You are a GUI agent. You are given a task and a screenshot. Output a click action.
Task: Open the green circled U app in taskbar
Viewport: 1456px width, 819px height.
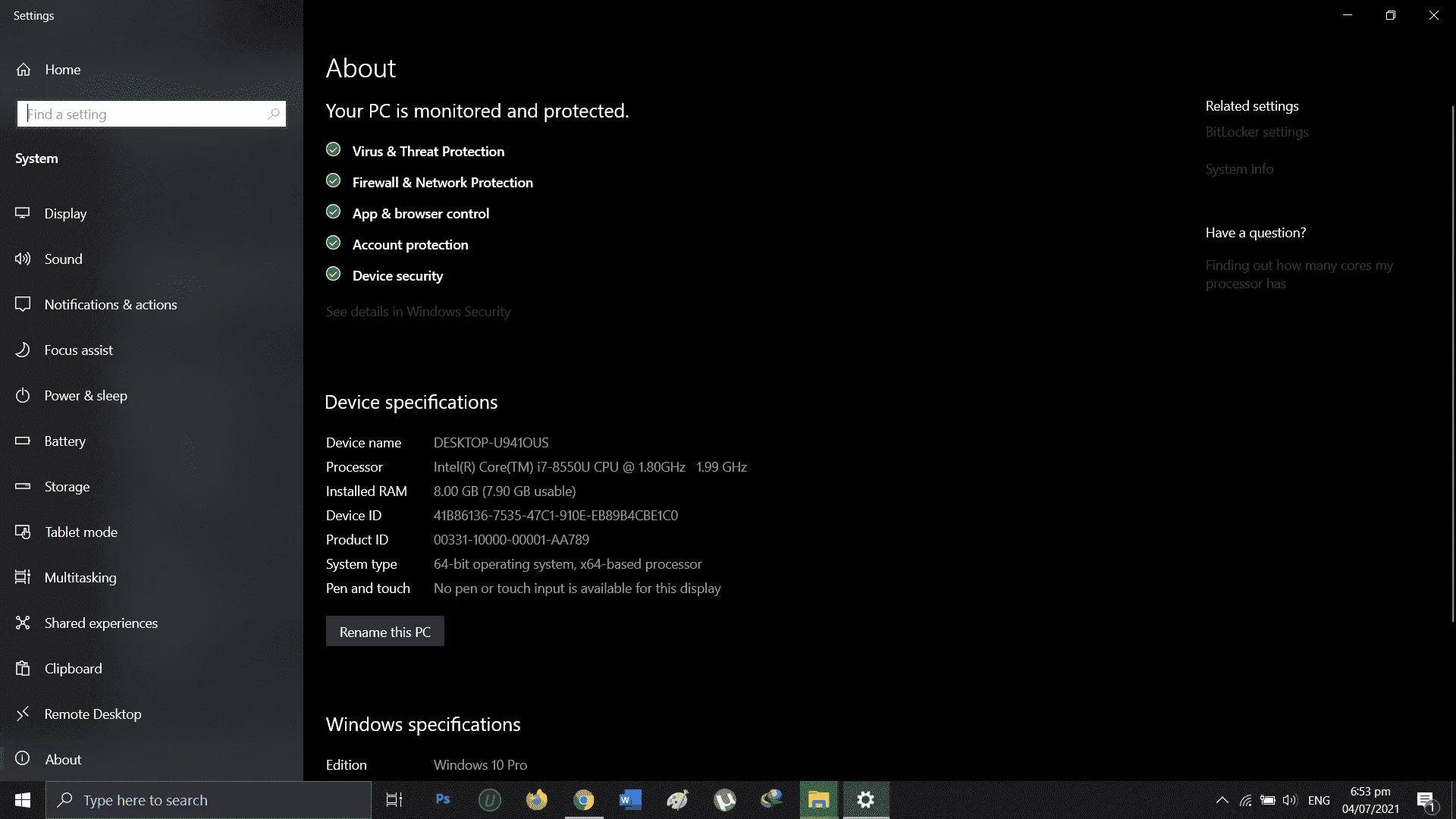tap(490, 800)
